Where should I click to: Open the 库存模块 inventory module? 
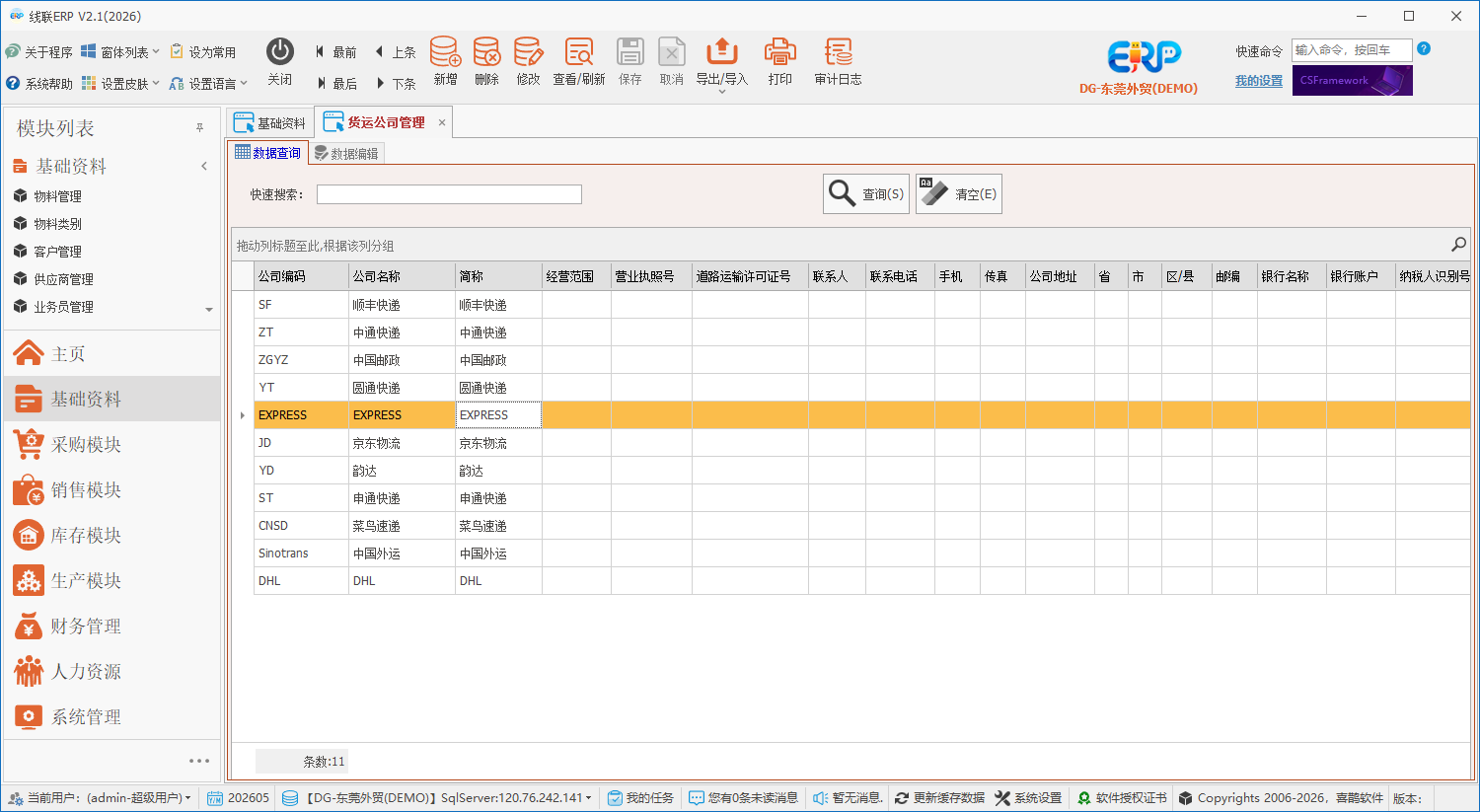111,535
